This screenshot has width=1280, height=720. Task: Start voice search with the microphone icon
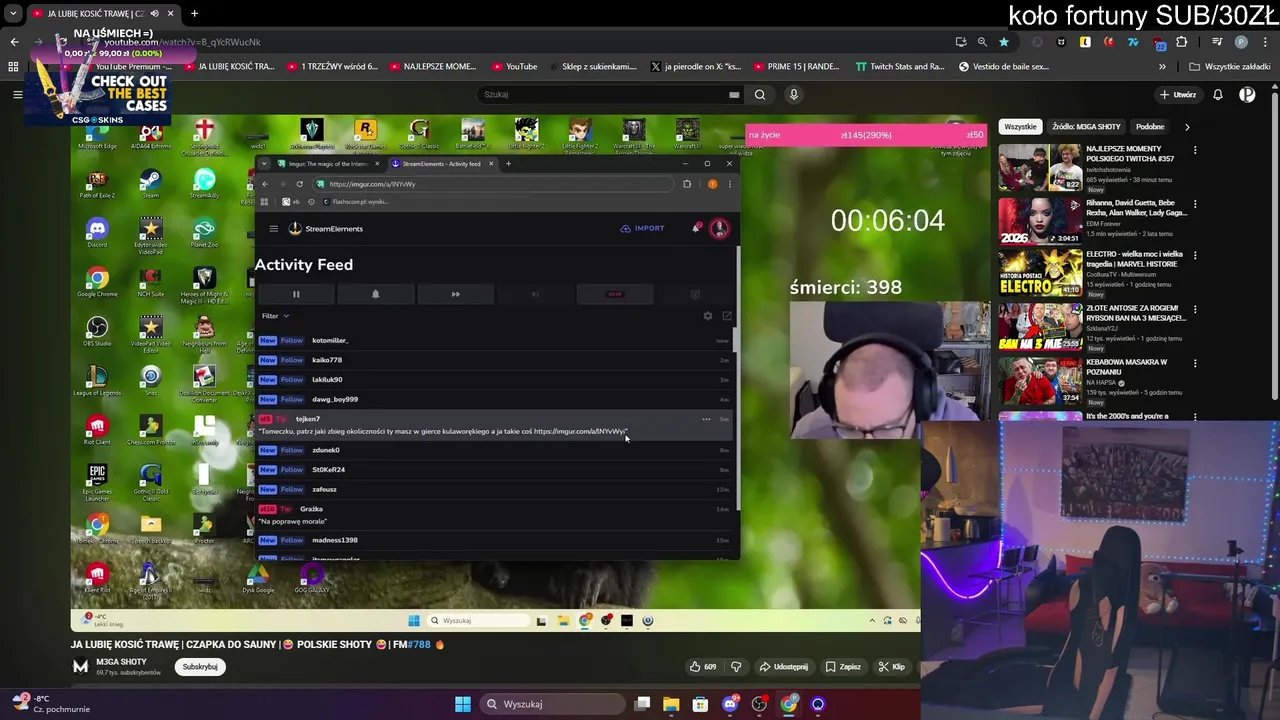coord(794,95)
